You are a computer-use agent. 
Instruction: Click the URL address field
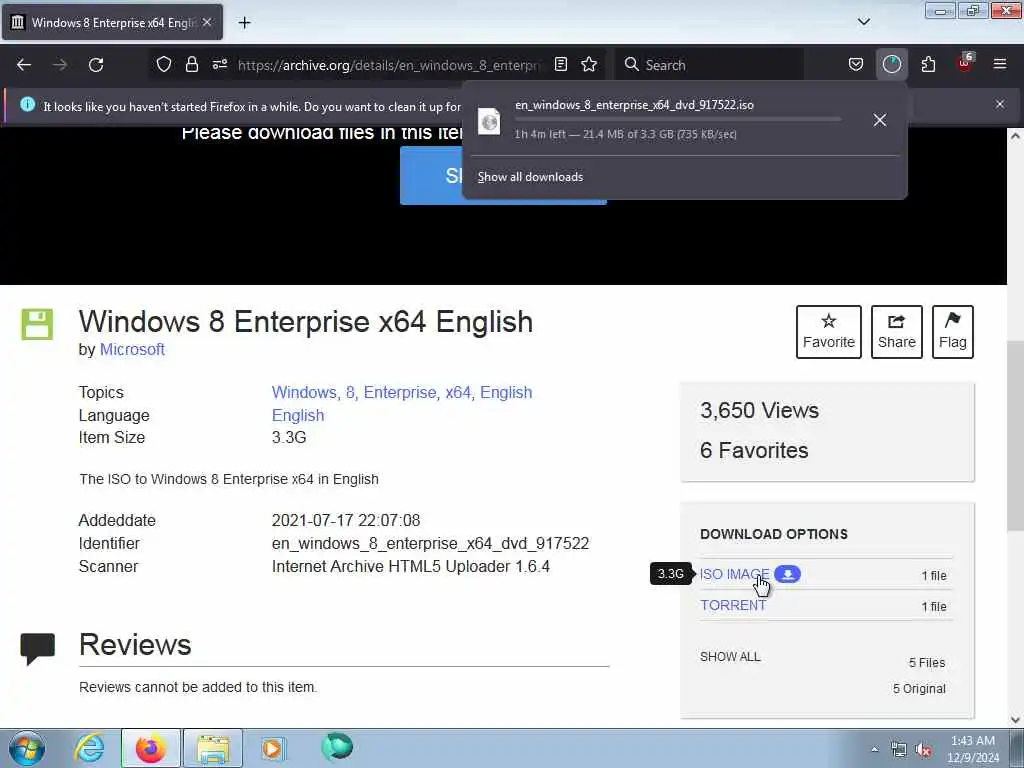coord(389,65)
